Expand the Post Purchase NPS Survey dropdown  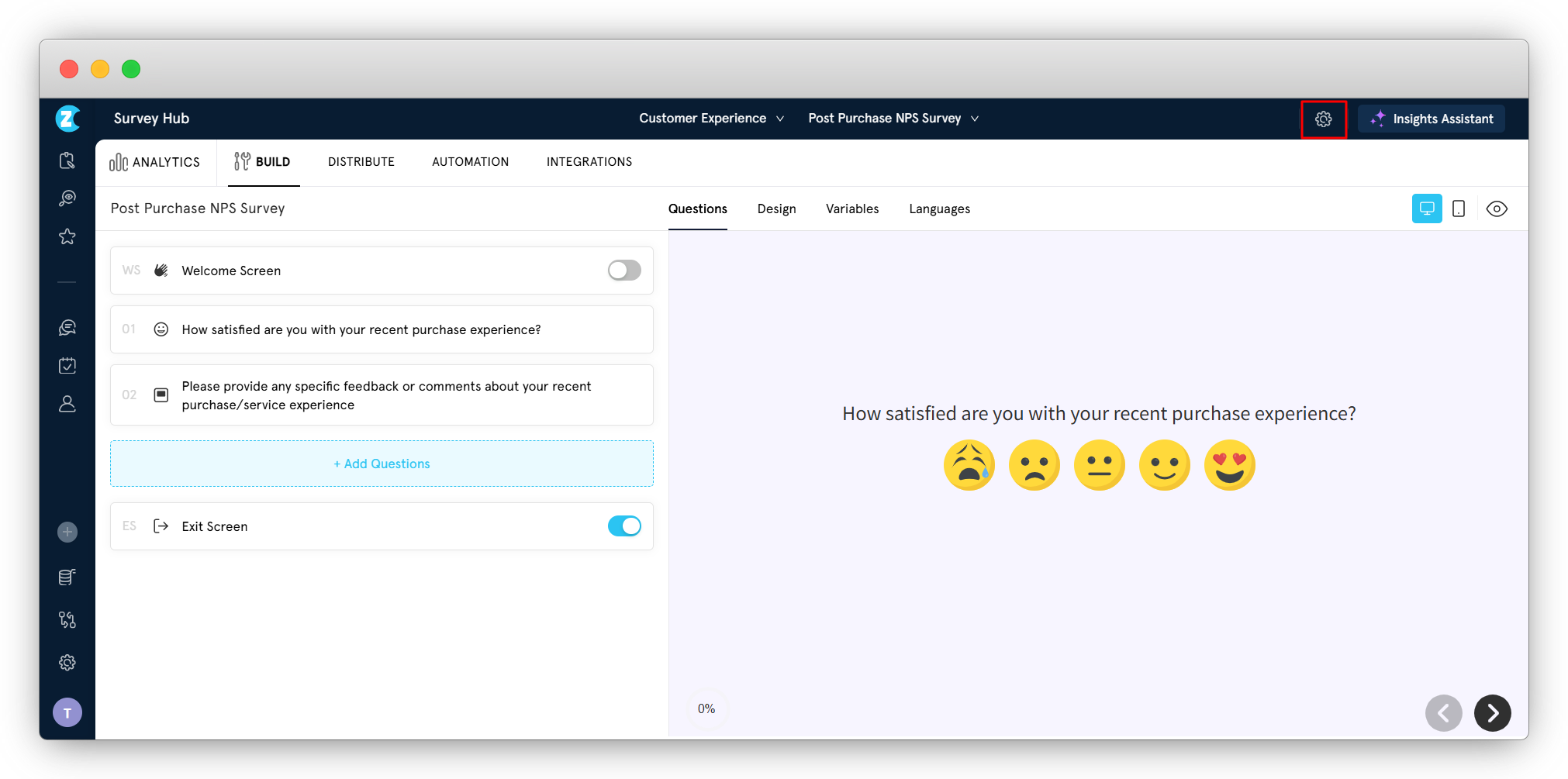click(893, 119)
